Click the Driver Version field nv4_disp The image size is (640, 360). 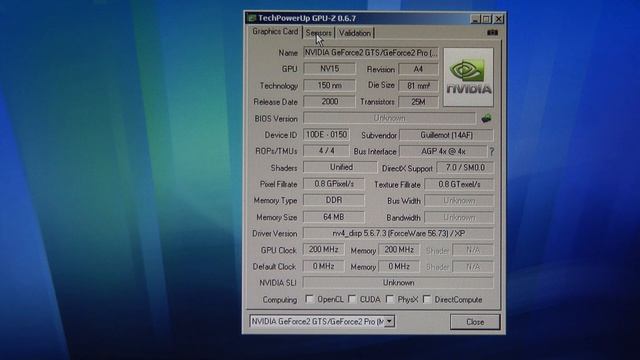pyautogui.click(x=398, y=233)
